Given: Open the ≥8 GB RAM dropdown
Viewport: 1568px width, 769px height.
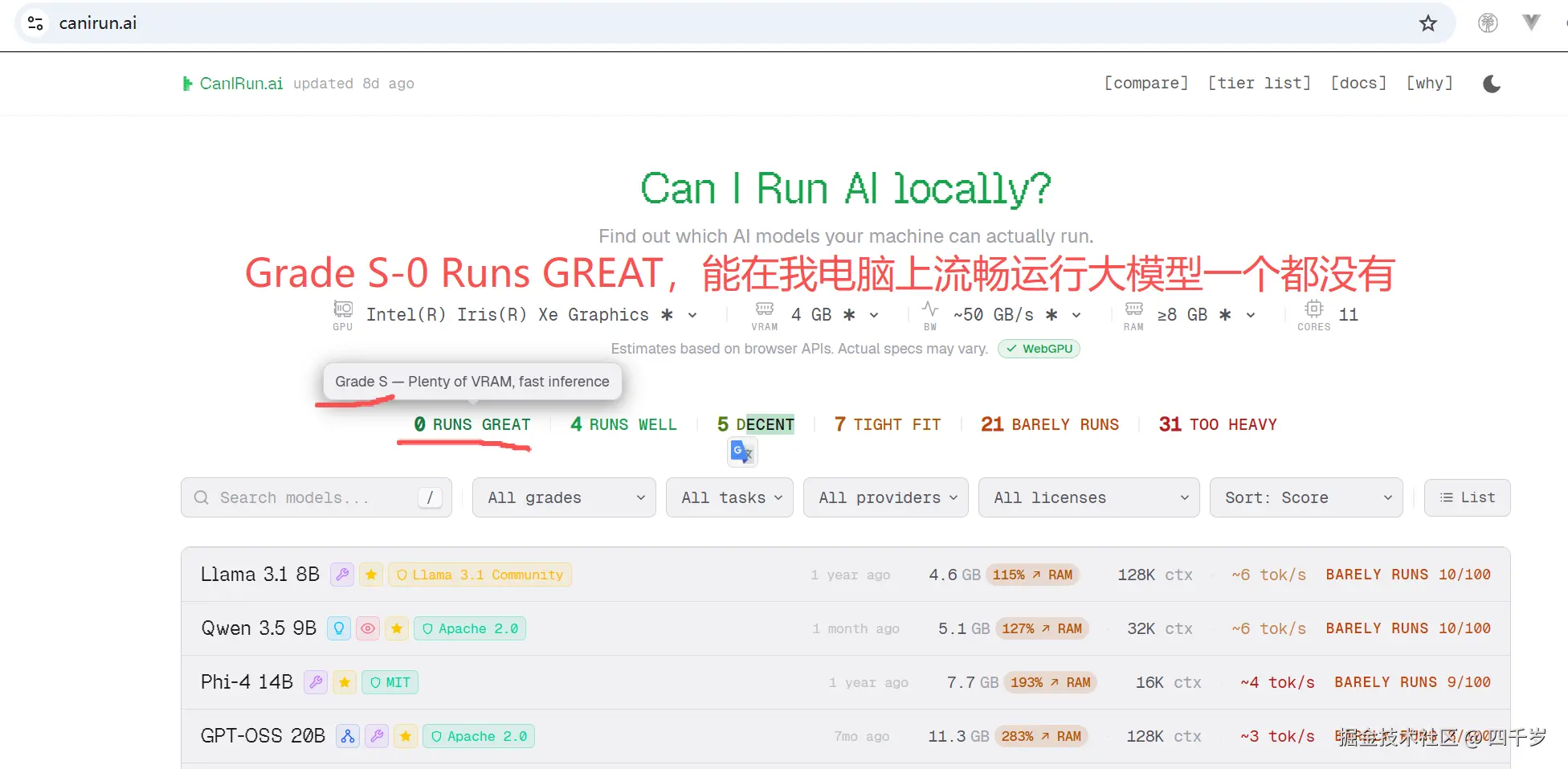Looking at the screenshot, I should click(1206, 315).
